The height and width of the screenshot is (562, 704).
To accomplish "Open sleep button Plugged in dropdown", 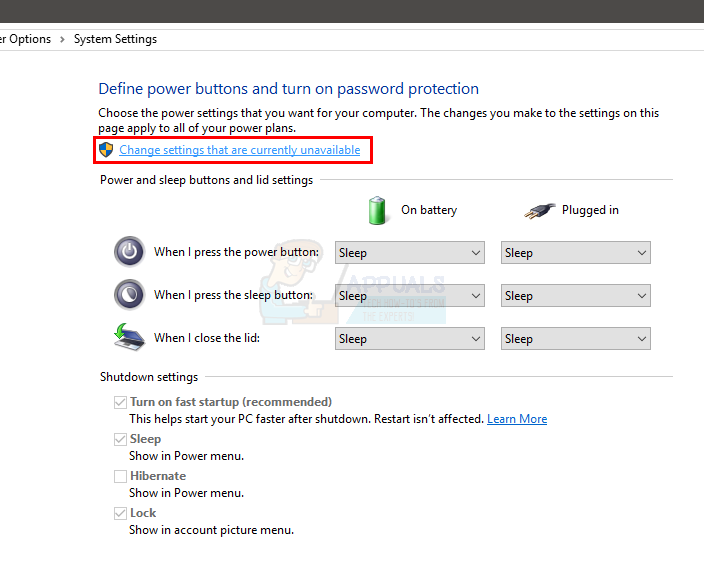I will 575,296.
